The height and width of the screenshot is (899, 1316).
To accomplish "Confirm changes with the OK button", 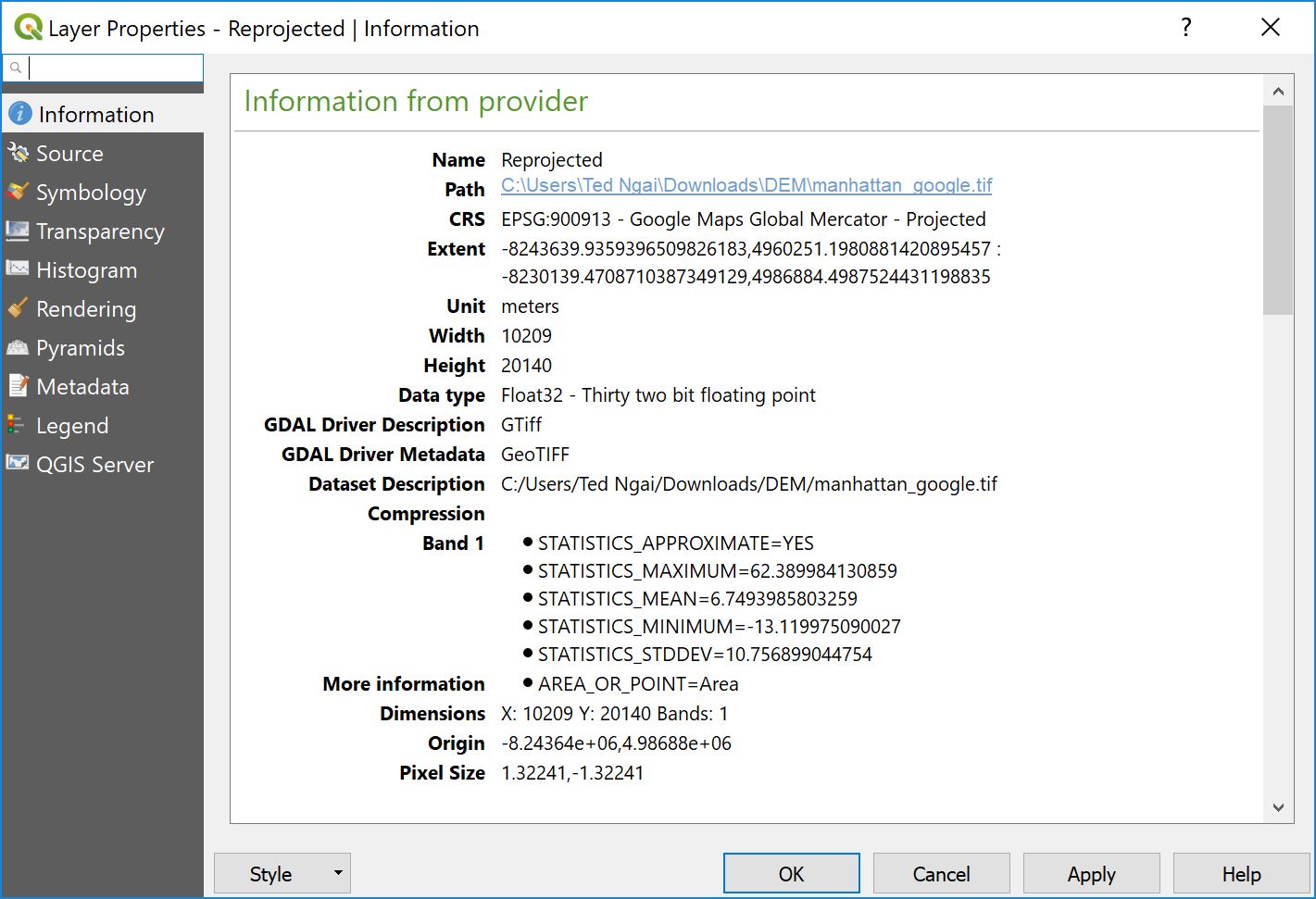I will point(791,872).
